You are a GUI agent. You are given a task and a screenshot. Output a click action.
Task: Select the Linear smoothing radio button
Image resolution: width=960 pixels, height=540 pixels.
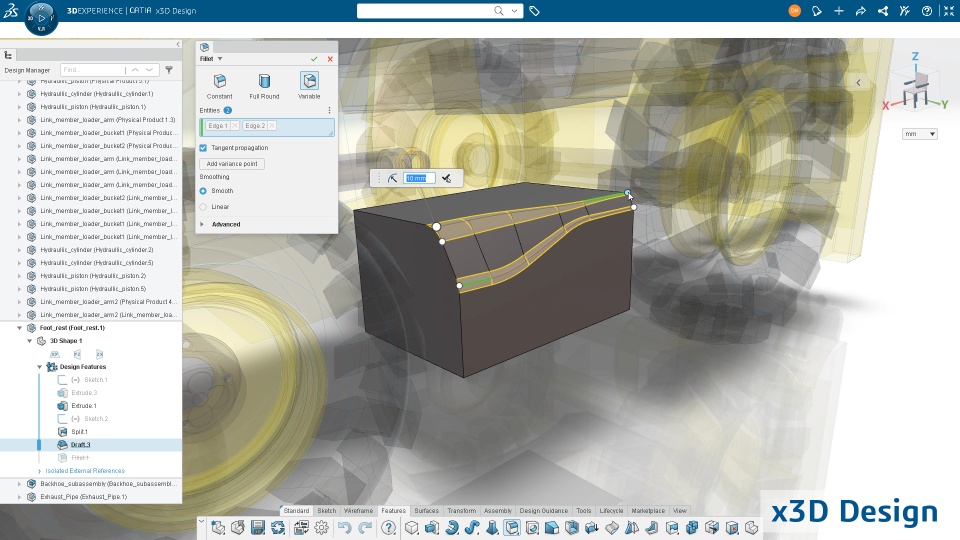coord(203,207)
